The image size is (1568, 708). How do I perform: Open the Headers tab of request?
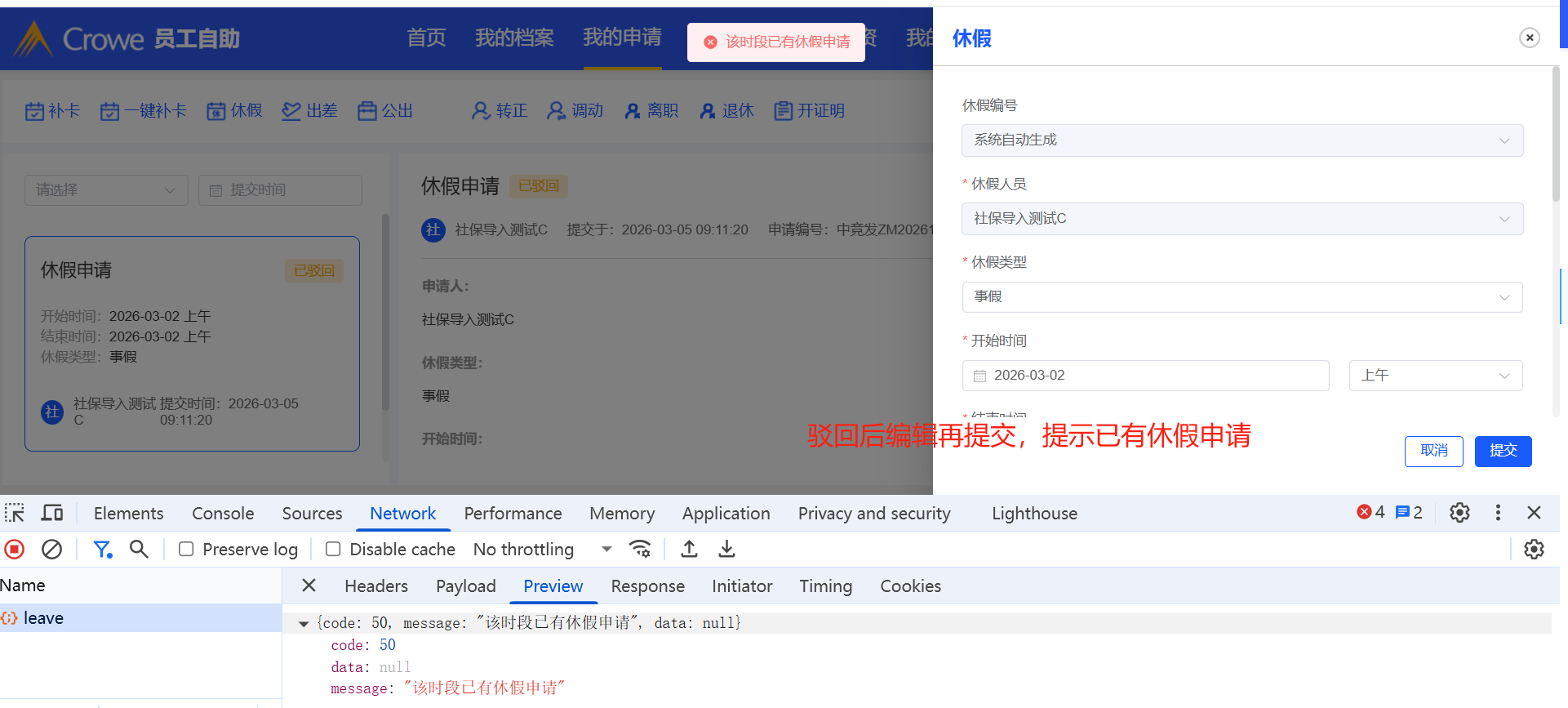coord(375,586)
